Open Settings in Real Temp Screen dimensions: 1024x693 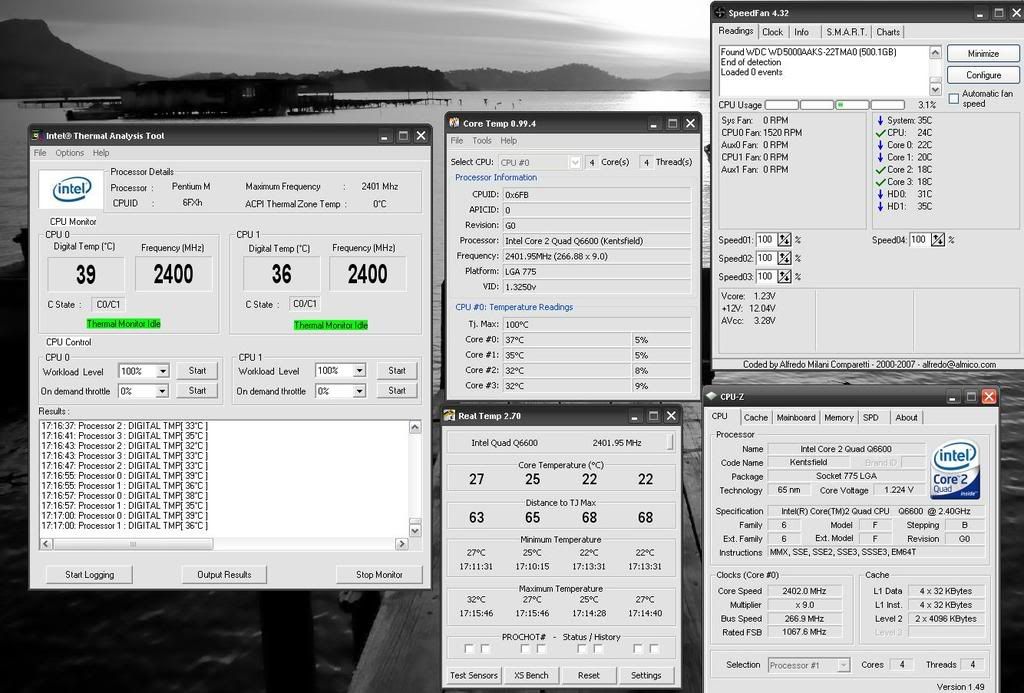coord(646,675)
